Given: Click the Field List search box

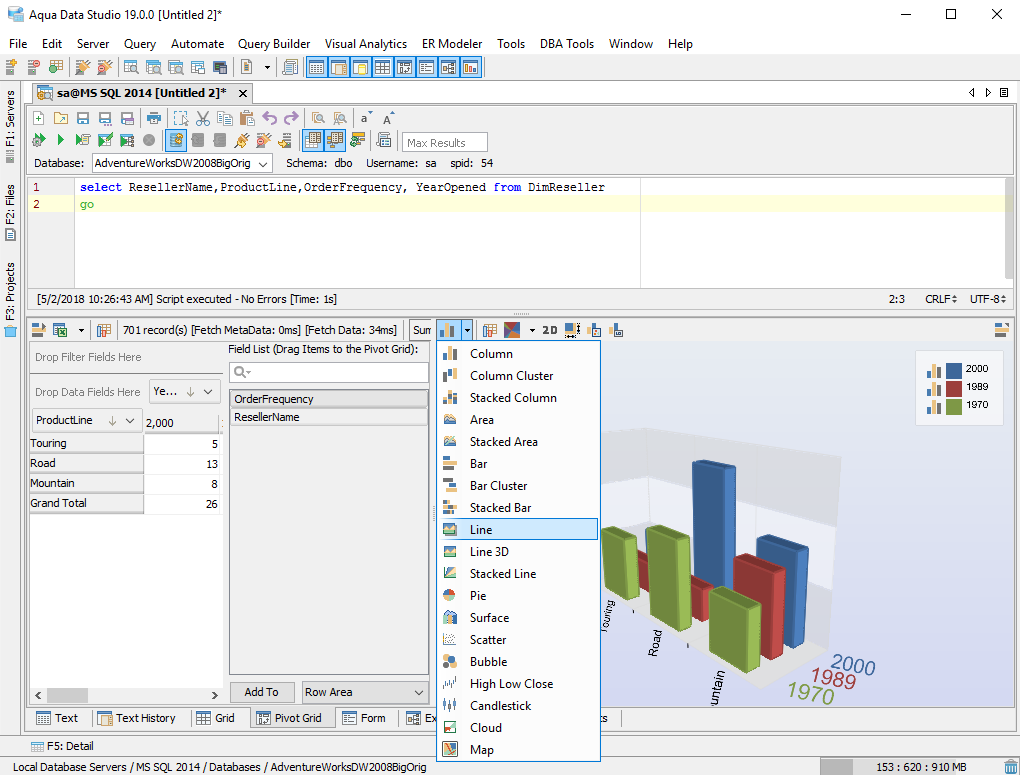Looking at the screenshot, I should click(329, 372).
